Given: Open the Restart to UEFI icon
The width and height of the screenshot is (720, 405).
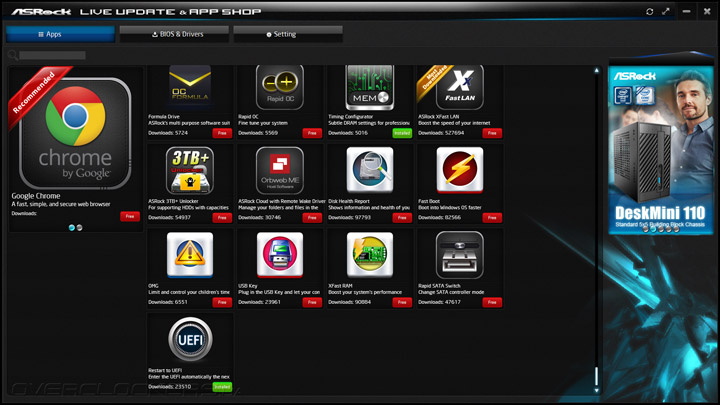Looking at the screenshot, I should coord(190,339).
